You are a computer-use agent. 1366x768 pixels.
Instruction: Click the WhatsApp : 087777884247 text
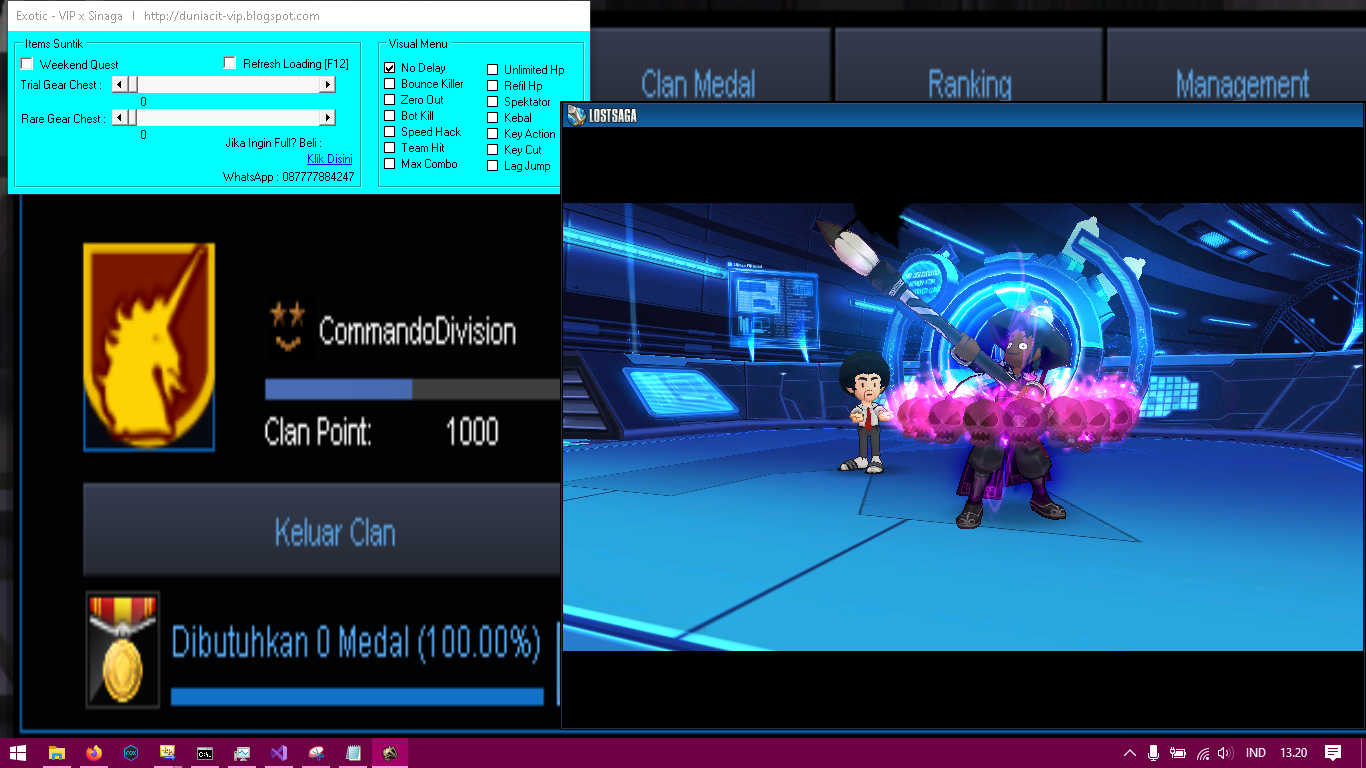(288, 177)
